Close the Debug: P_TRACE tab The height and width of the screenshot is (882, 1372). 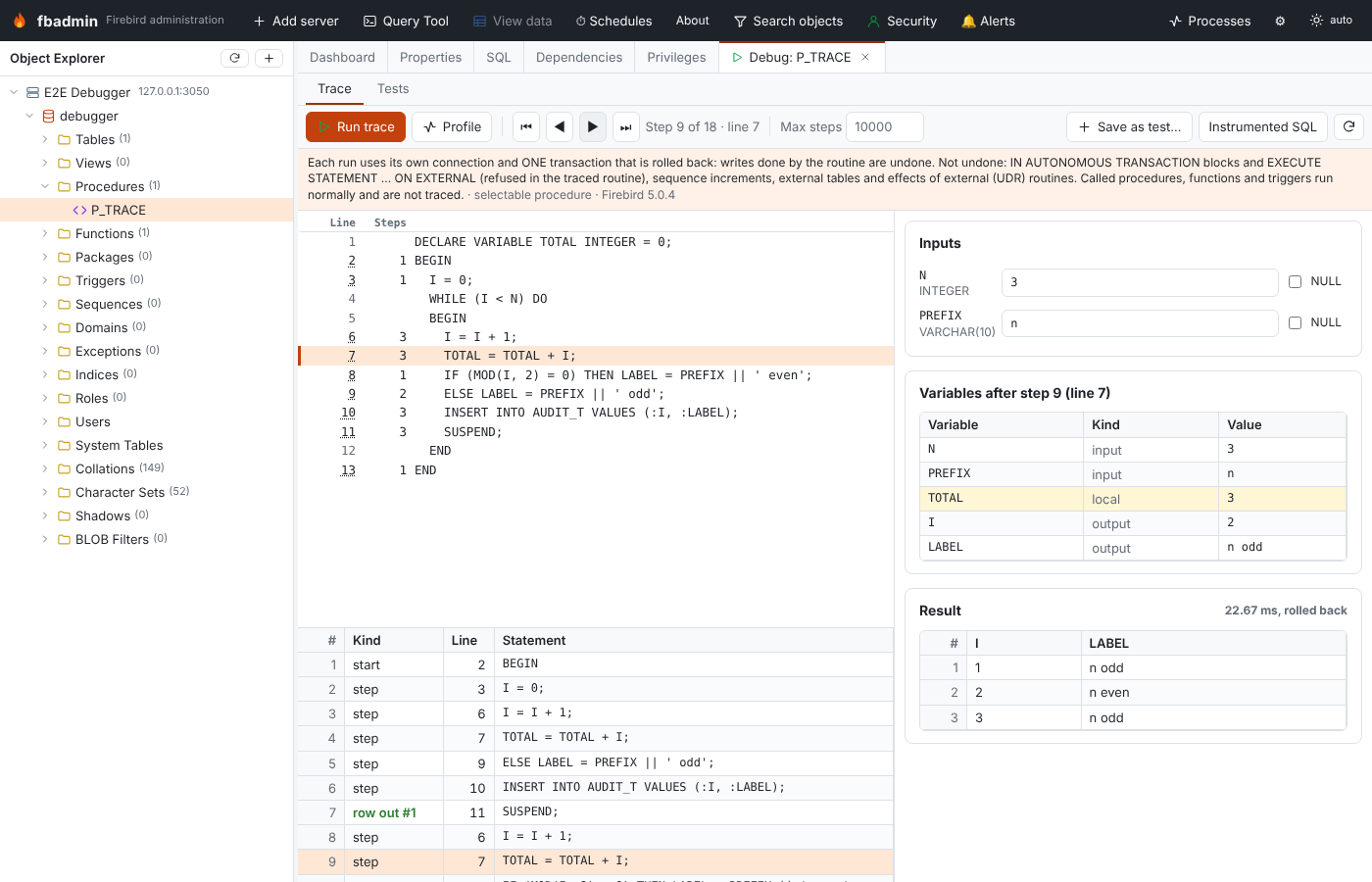pos(865,57)
